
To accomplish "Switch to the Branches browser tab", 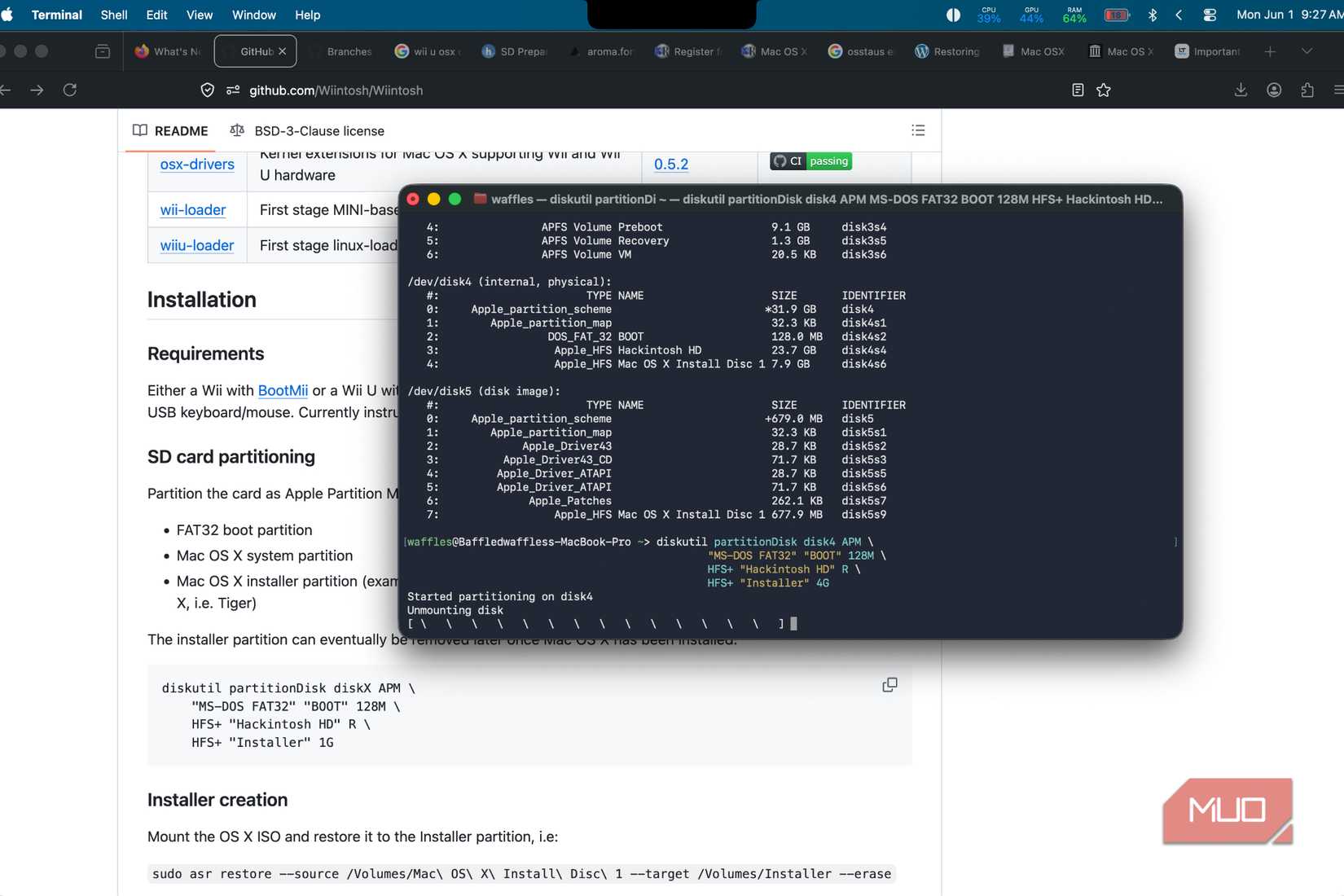I will pyautogui.click(x=340, y=51).
